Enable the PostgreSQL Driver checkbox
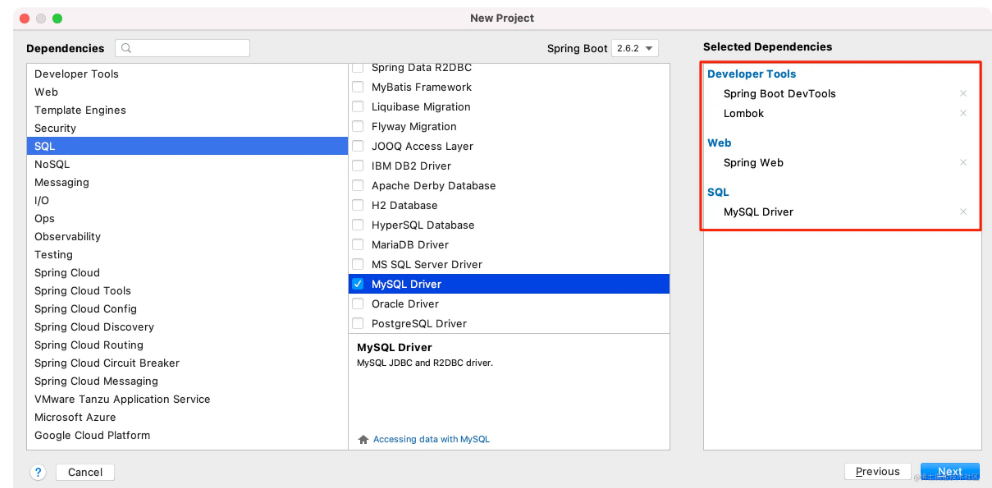Screen dimensions: 992x488 [x=358, y=324]
